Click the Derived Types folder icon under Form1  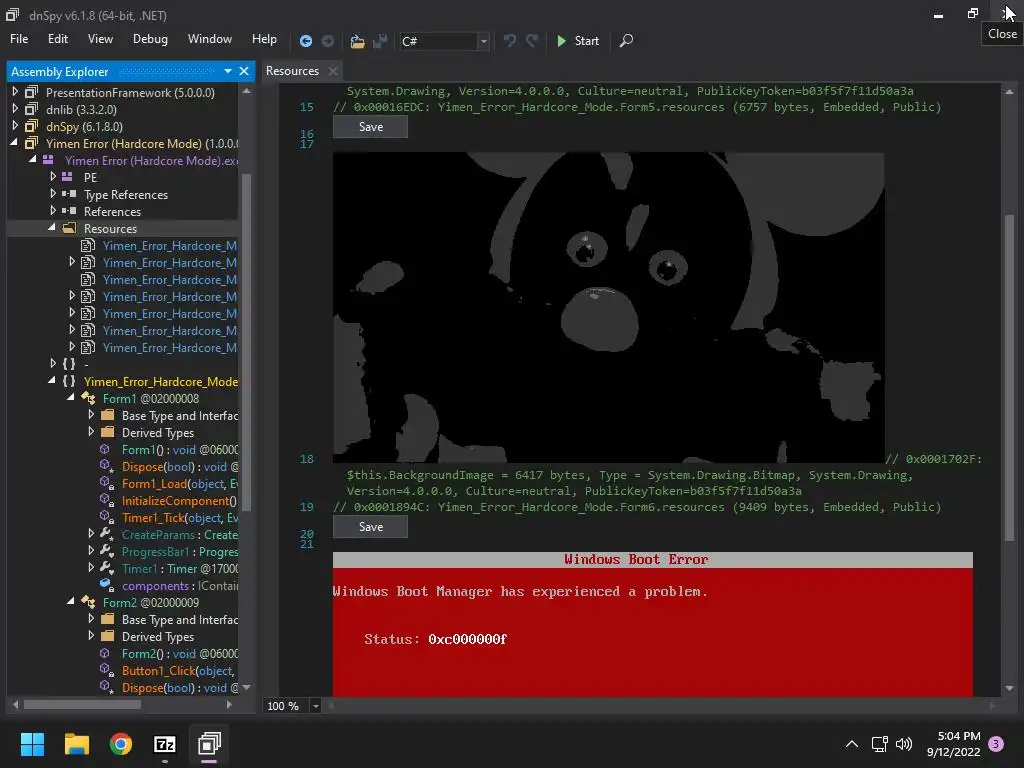pos(108,432)
